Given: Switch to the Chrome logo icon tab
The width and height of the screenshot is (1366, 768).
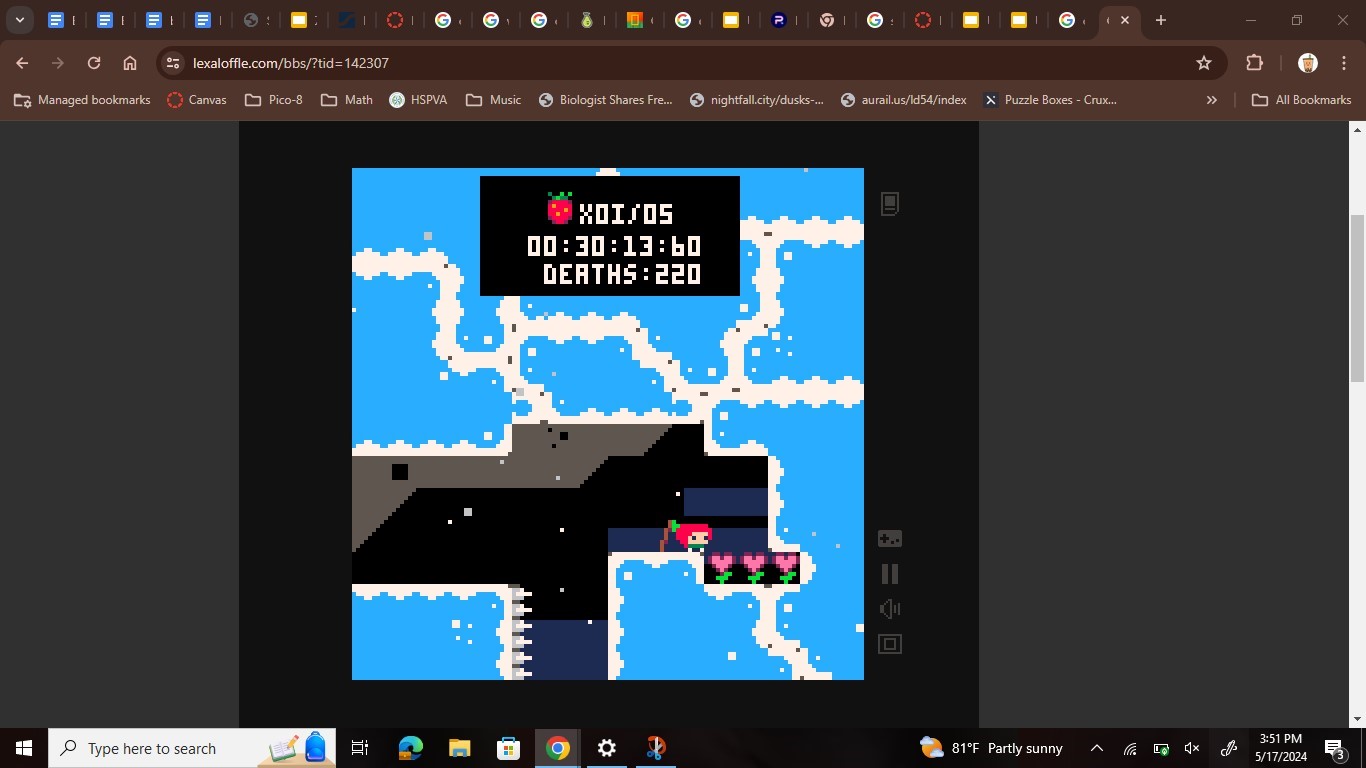Looking at the screenshot, I should click(827, 20).
